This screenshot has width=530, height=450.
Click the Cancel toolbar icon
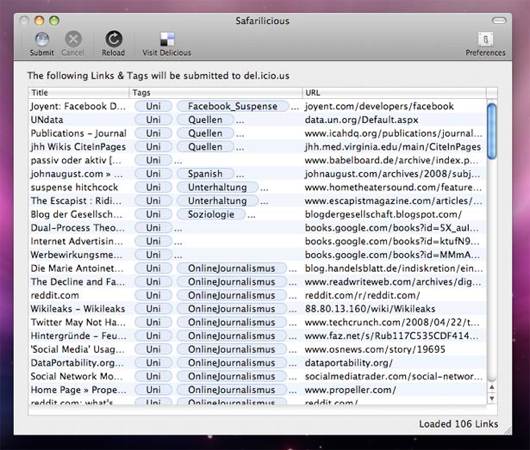click(73, 39)
